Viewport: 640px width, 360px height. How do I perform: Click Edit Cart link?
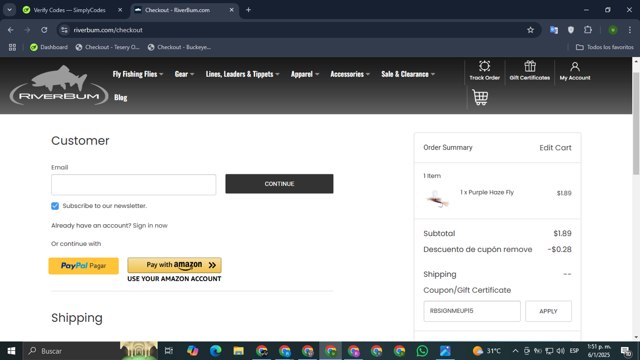coord(555,148)
